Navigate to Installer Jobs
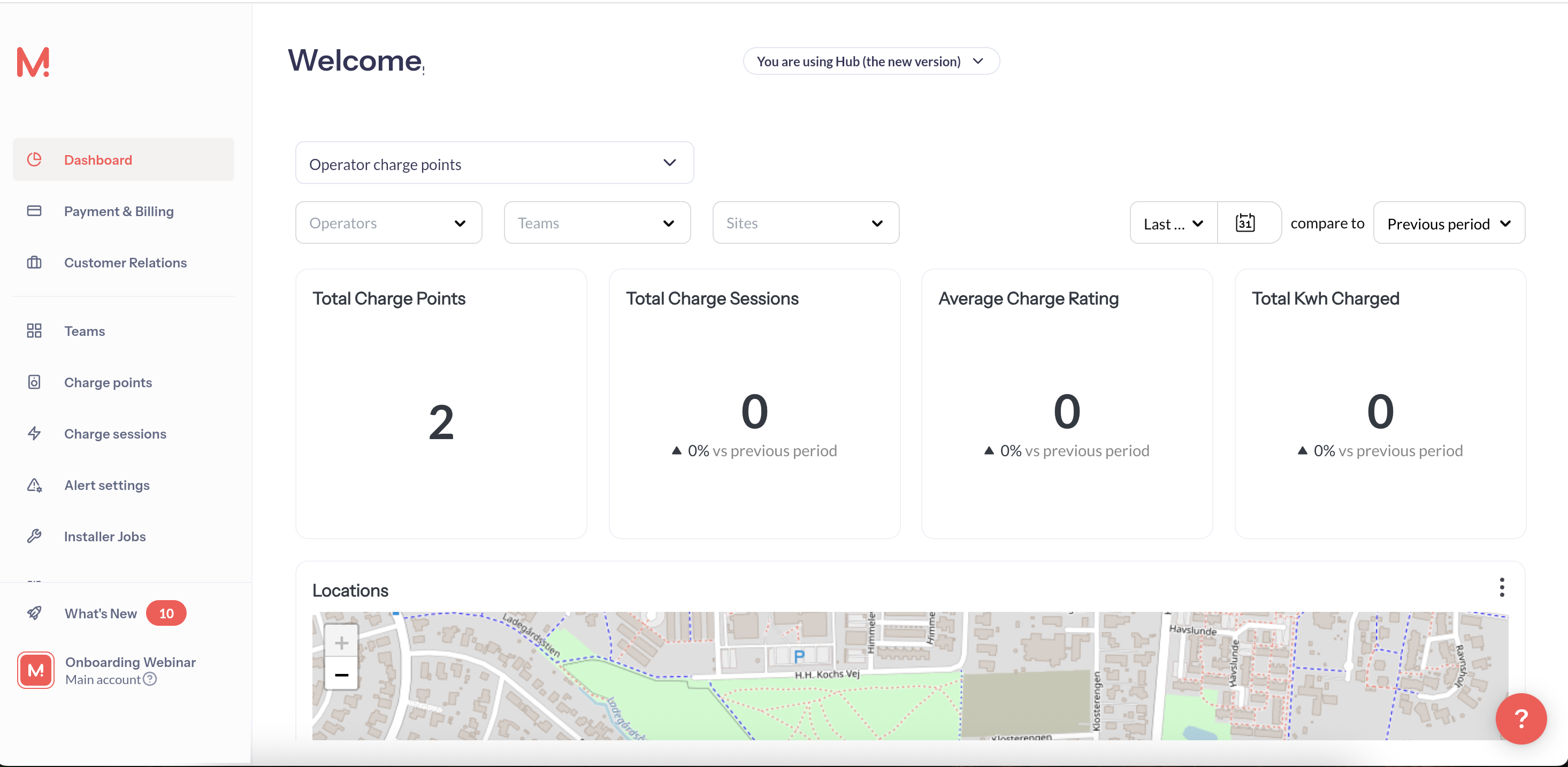This screenshot has width=1568, height=767. coord(105,536)
